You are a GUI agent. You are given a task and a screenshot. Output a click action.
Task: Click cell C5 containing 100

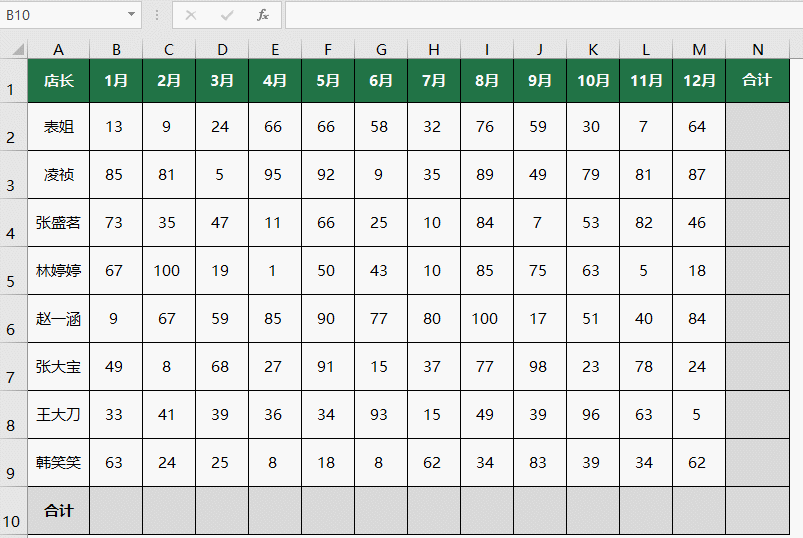point(169,271)
